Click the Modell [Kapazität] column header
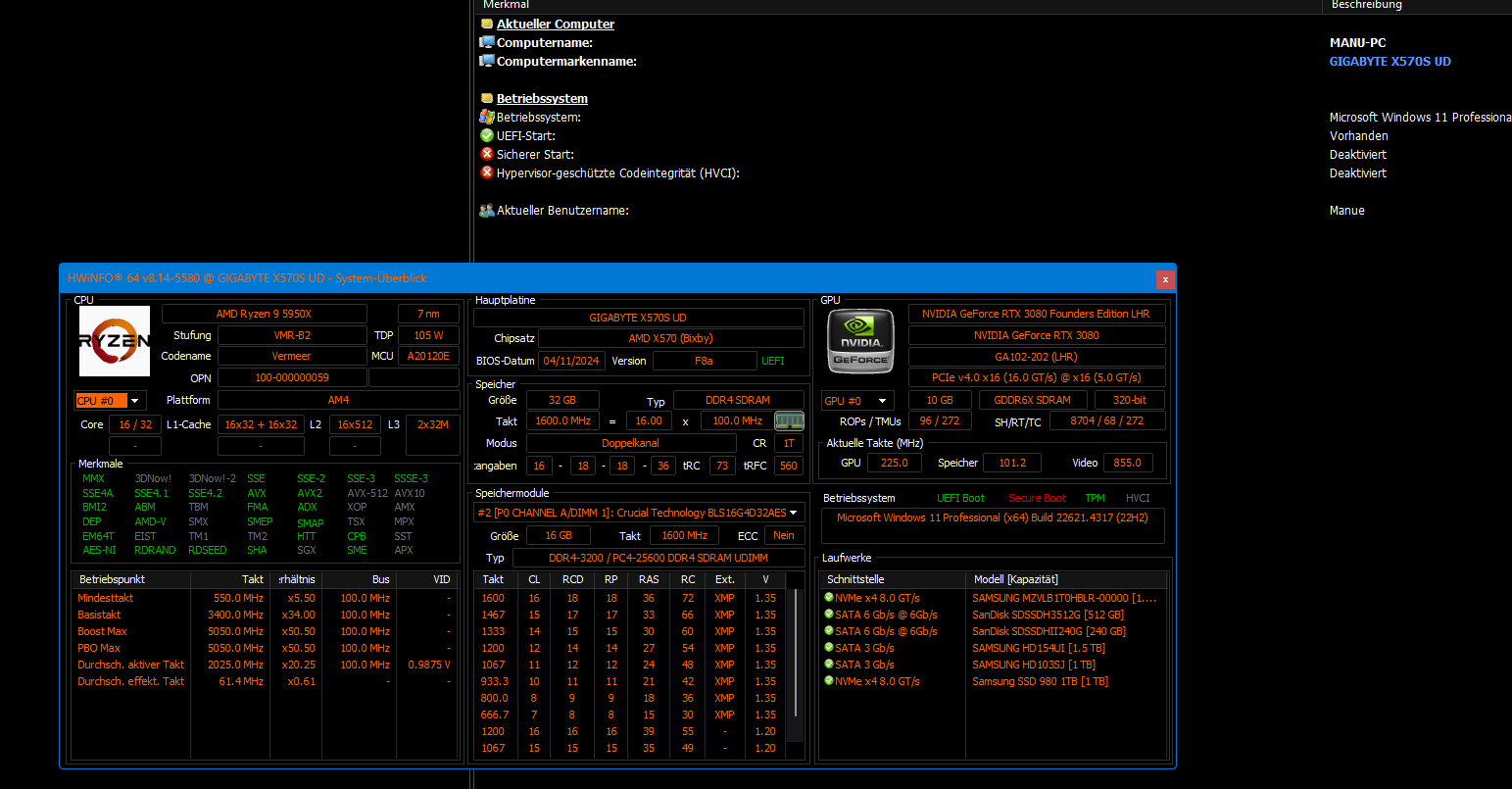1512x789 pixels. coord(1066,579)
